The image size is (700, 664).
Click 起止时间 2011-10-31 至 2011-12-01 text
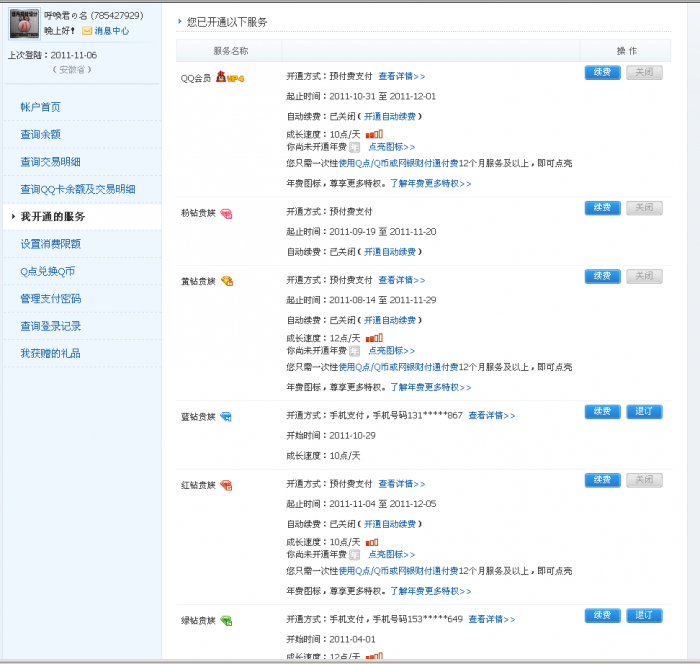[x=361, y=96]
